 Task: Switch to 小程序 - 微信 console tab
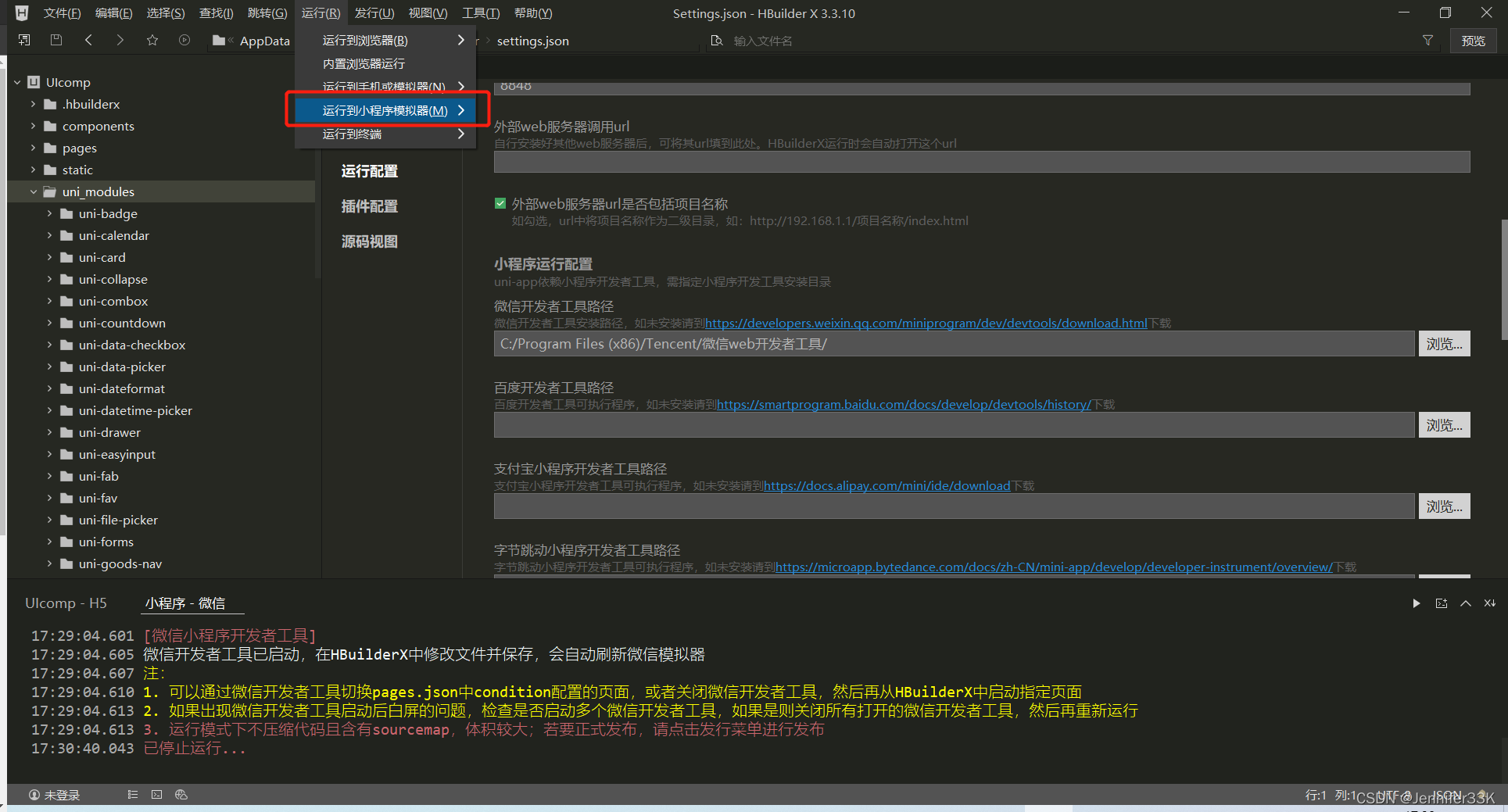[x=184, y=603]
